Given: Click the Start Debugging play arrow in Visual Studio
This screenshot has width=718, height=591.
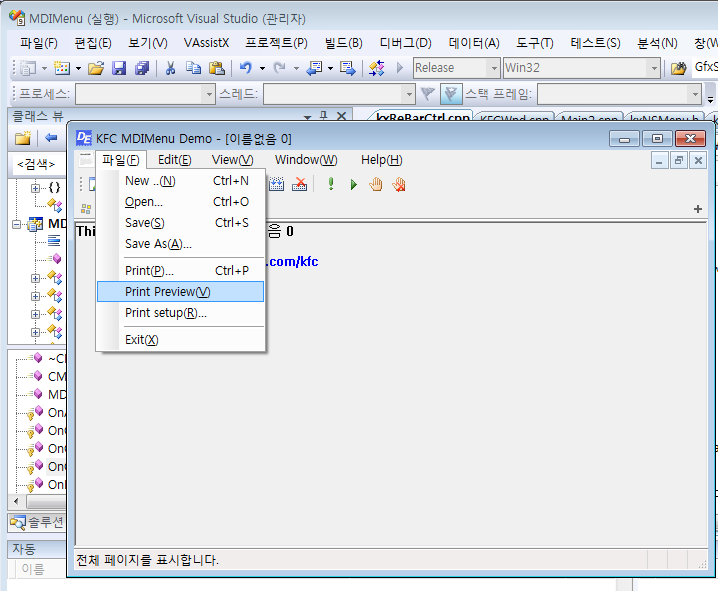Looking at the screenshot, I should pyautogui.click(x=400, y=68).
